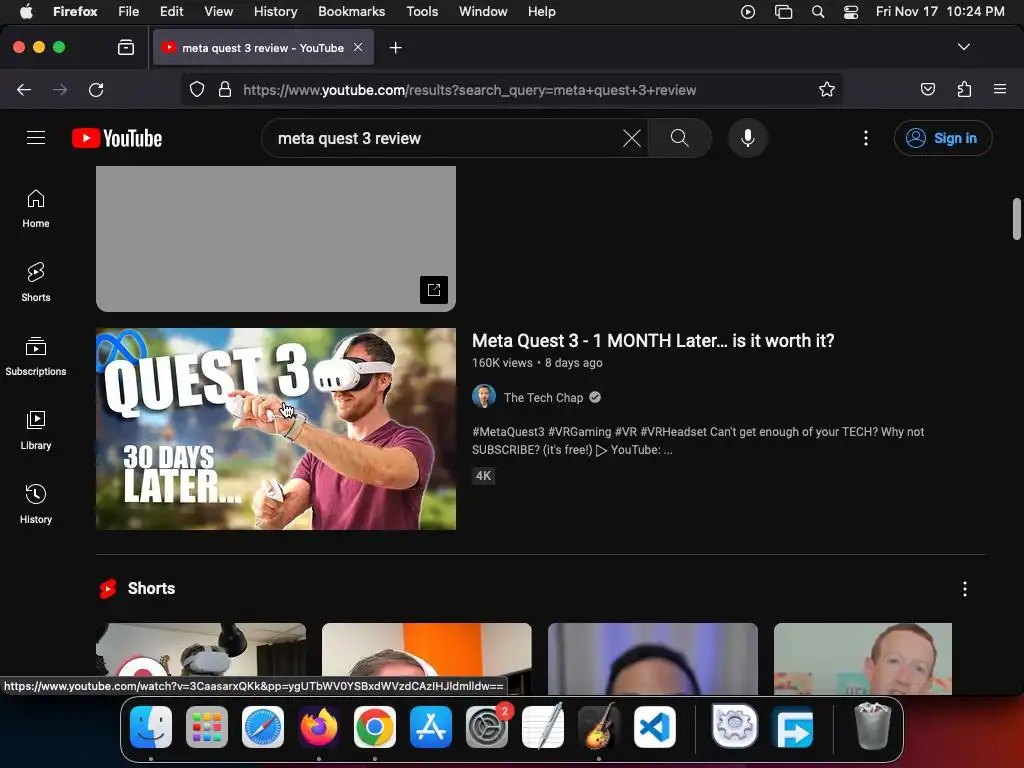Open the Tools menu
1024x768 pixels.
(422, 11)
